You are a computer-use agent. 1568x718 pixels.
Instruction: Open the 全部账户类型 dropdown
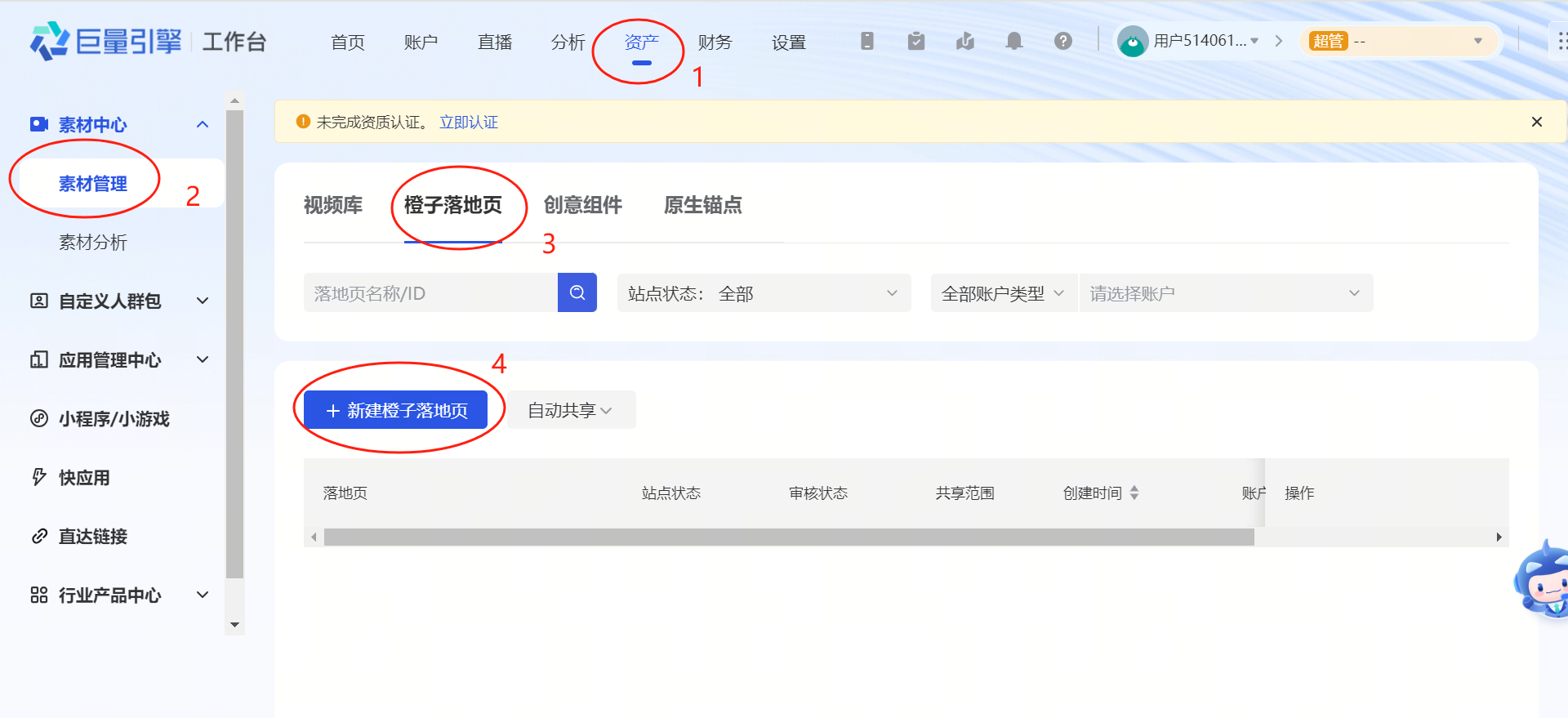click(x=1003, y=293)
